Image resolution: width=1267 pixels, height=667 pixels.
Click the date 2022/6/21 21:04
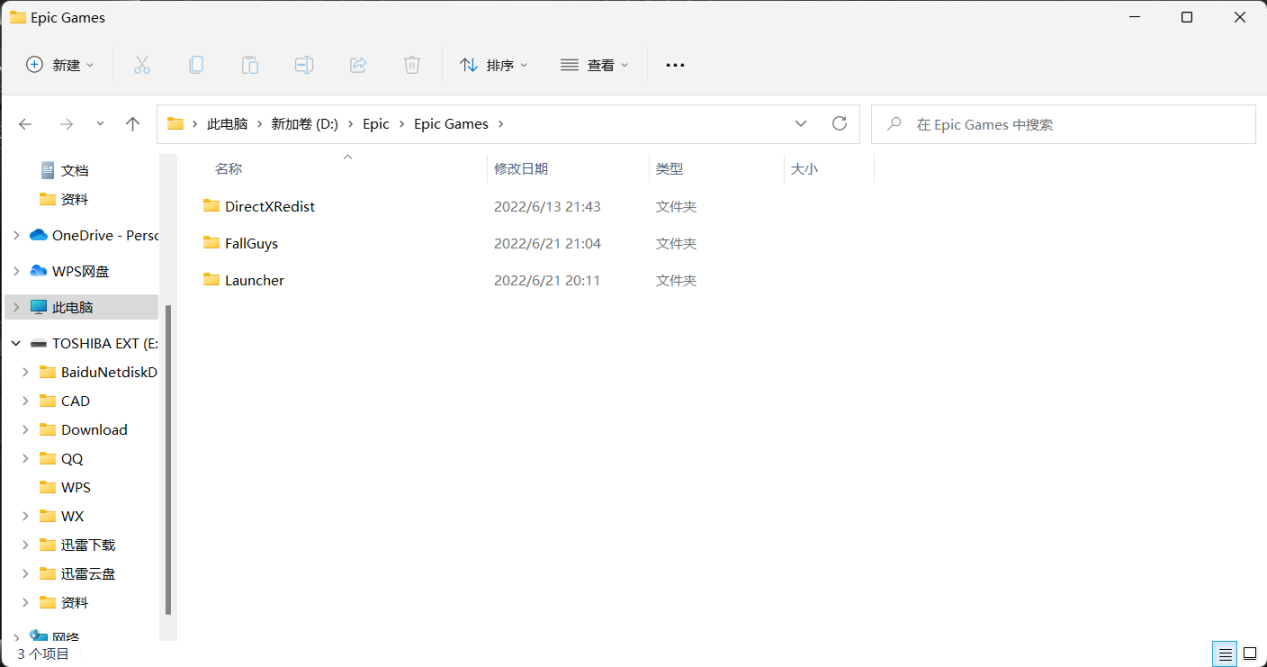pyautogui.click(x=547, y=244)
